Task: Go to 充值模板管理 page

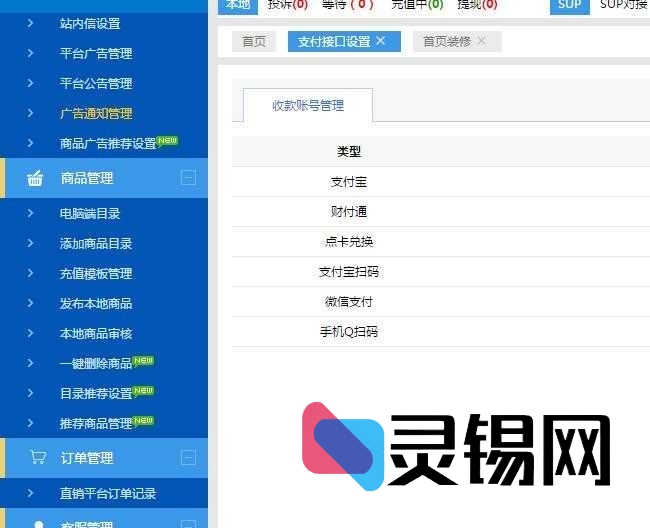Action: 95,273
